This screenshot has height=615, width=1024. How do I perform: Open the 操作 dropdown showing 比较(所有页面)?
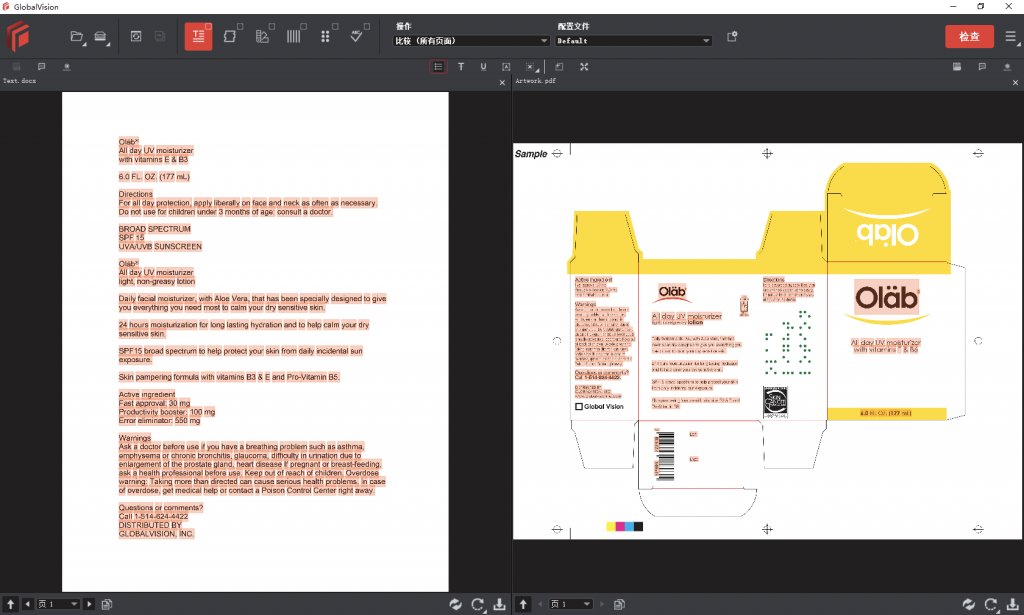[x=471, y=40]
